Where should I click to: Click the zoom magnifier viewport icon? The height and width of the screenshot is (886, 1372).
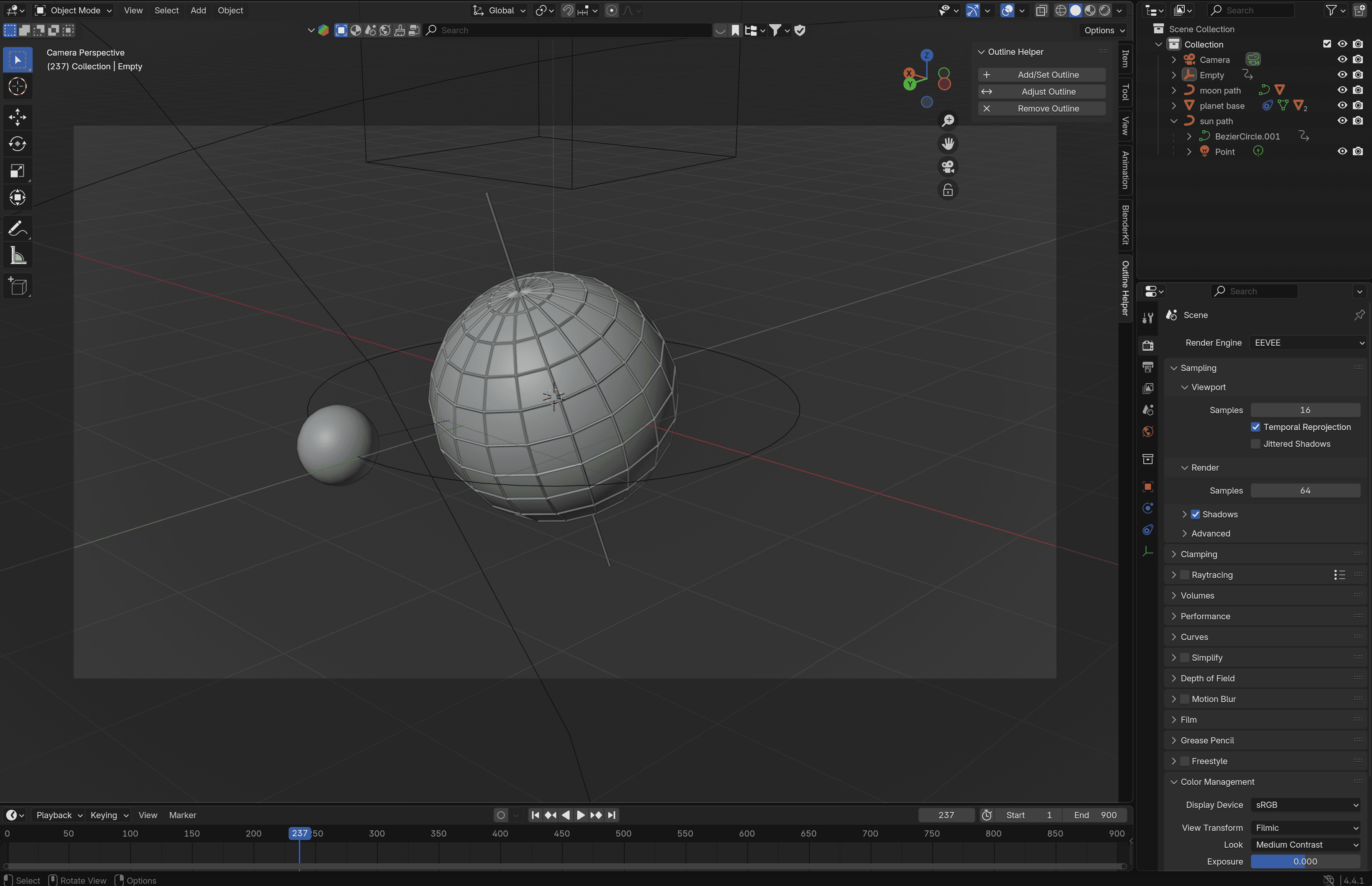click(948, 120)
